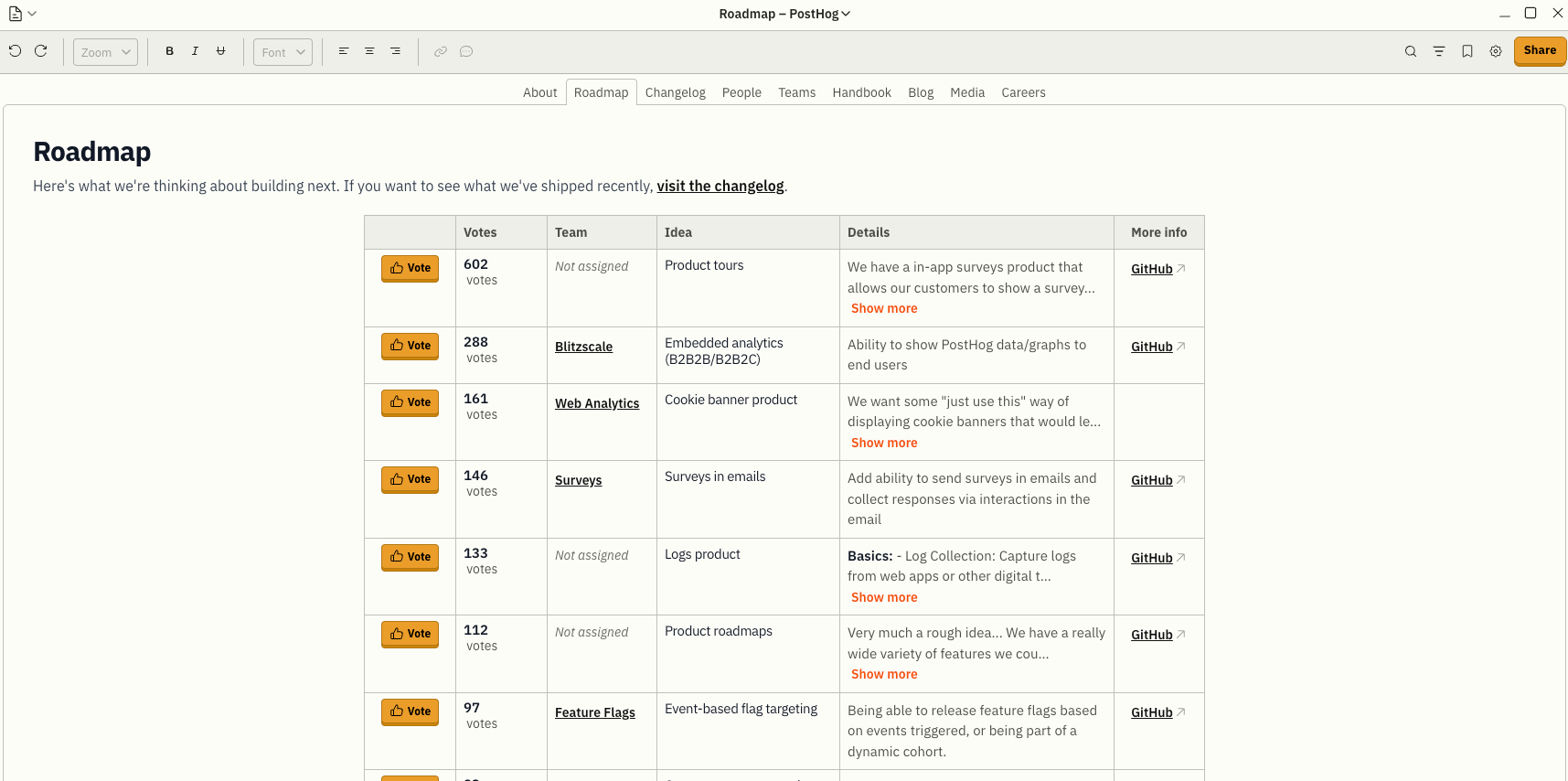Click the redo arrow icon
Screen dimensions: 1568x781
[x=40, y=51]
